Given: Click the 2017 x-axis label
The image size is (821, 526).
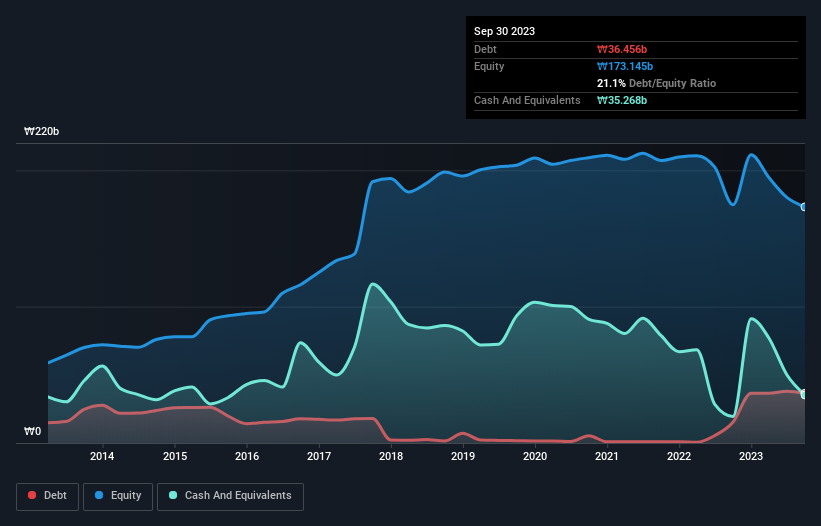Looking at the screenshot, I should [x=319, y=456].
